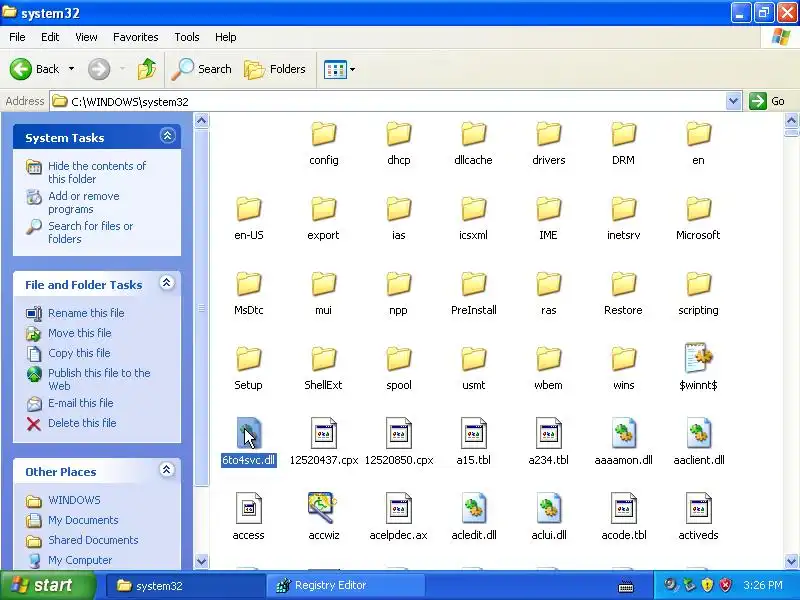
Task: Click Delete this file link
Action: [x=82, y=422]
